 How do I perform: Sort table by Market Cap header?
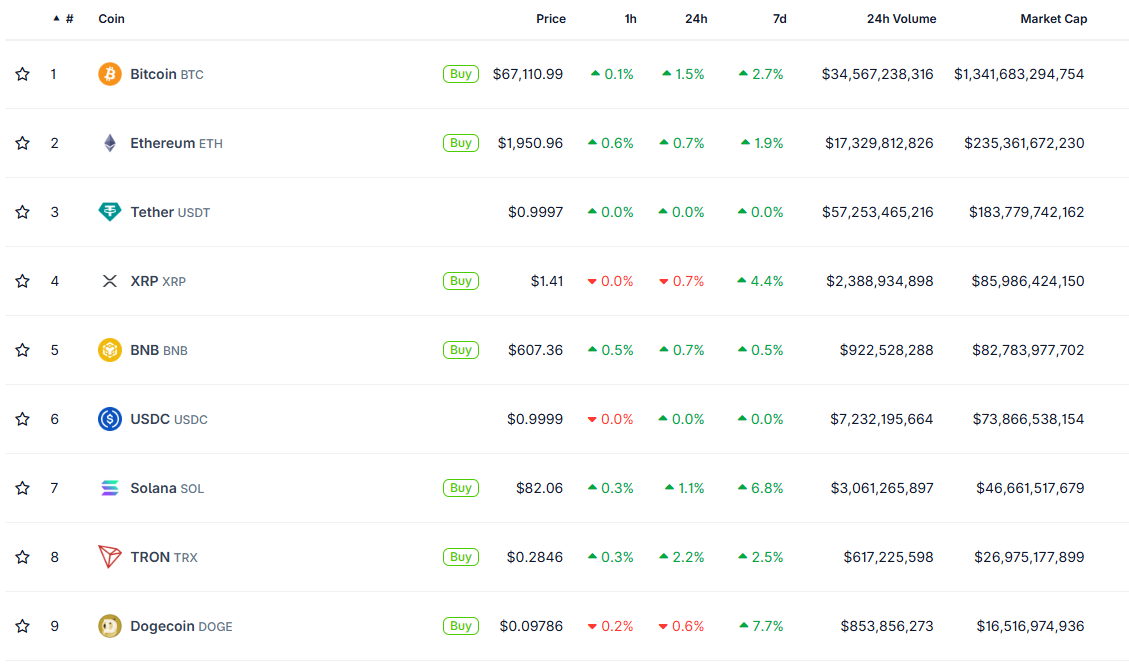(1053, 19)
